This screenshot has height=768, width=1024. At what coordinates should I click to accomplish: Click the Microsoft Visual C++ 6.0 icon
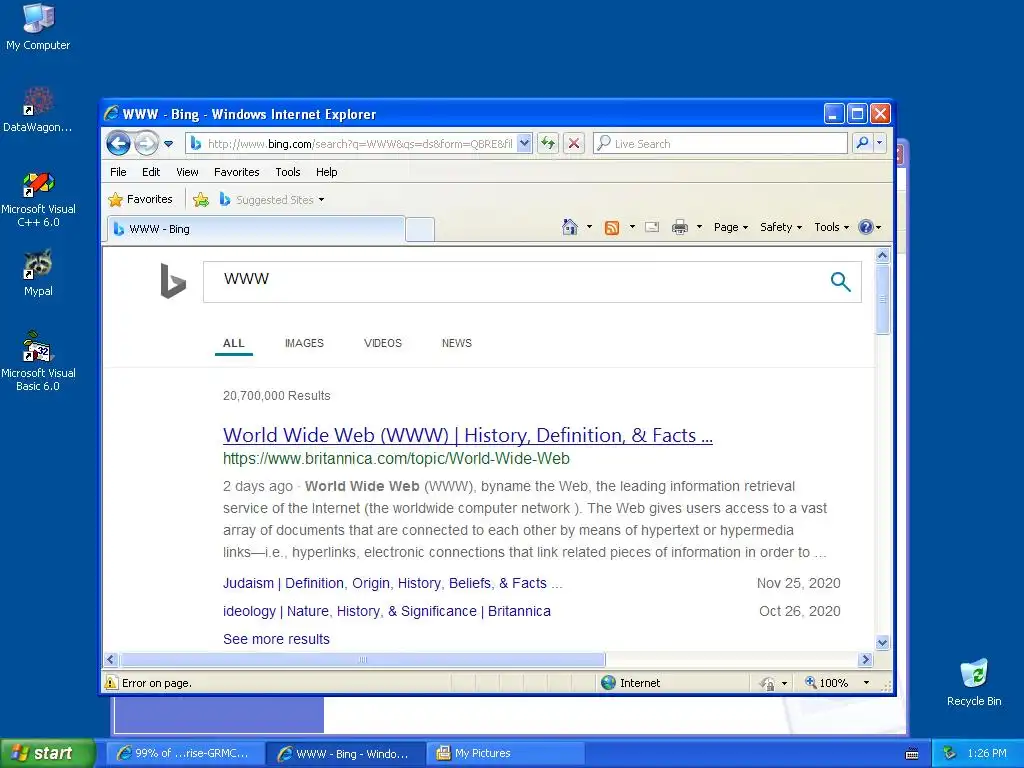pos(38,200)
